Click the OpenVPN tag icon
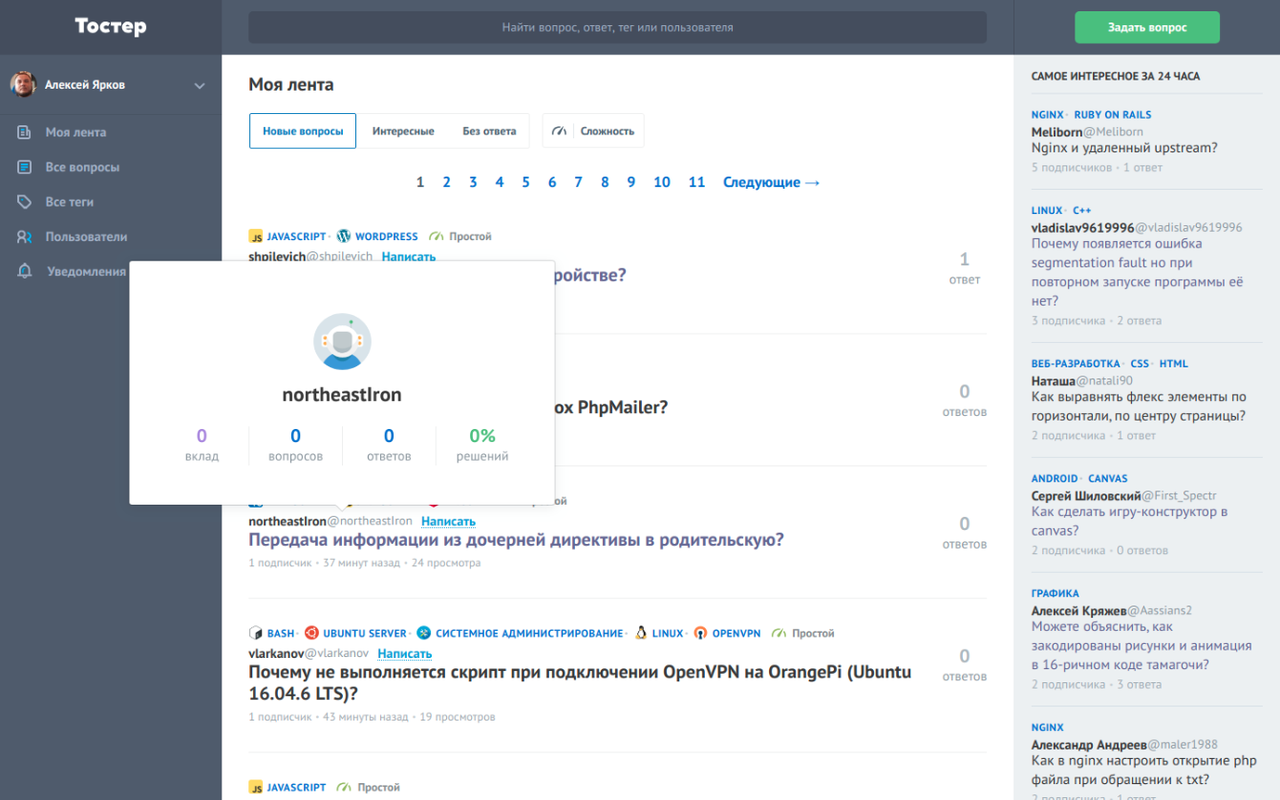Viewport: 1280px width, 800px height. tap(701, 633)
